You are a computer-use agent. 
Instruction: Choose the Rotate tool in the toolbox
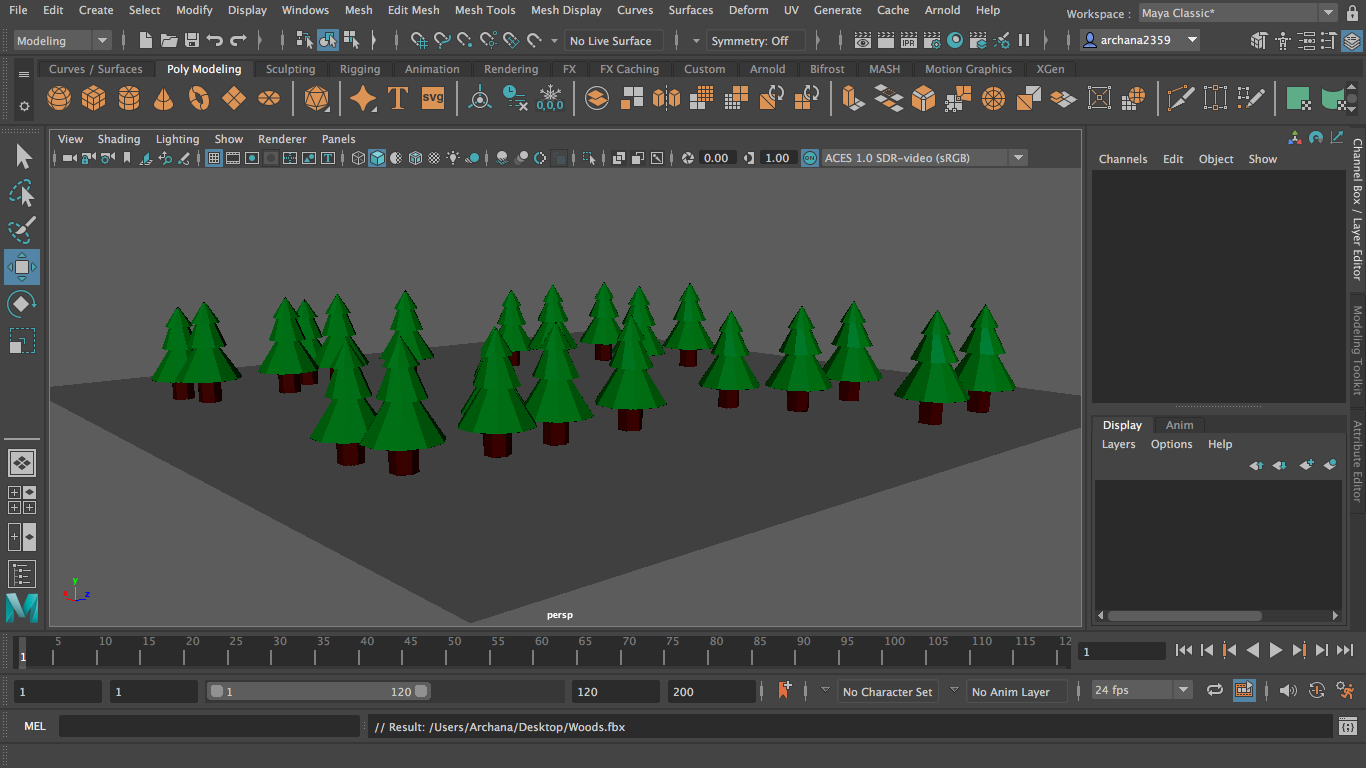(21, 304)
